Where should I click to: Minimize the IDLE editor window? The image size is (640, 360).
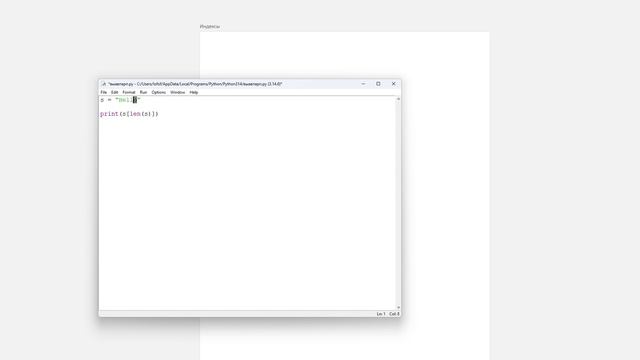(363, 84)
